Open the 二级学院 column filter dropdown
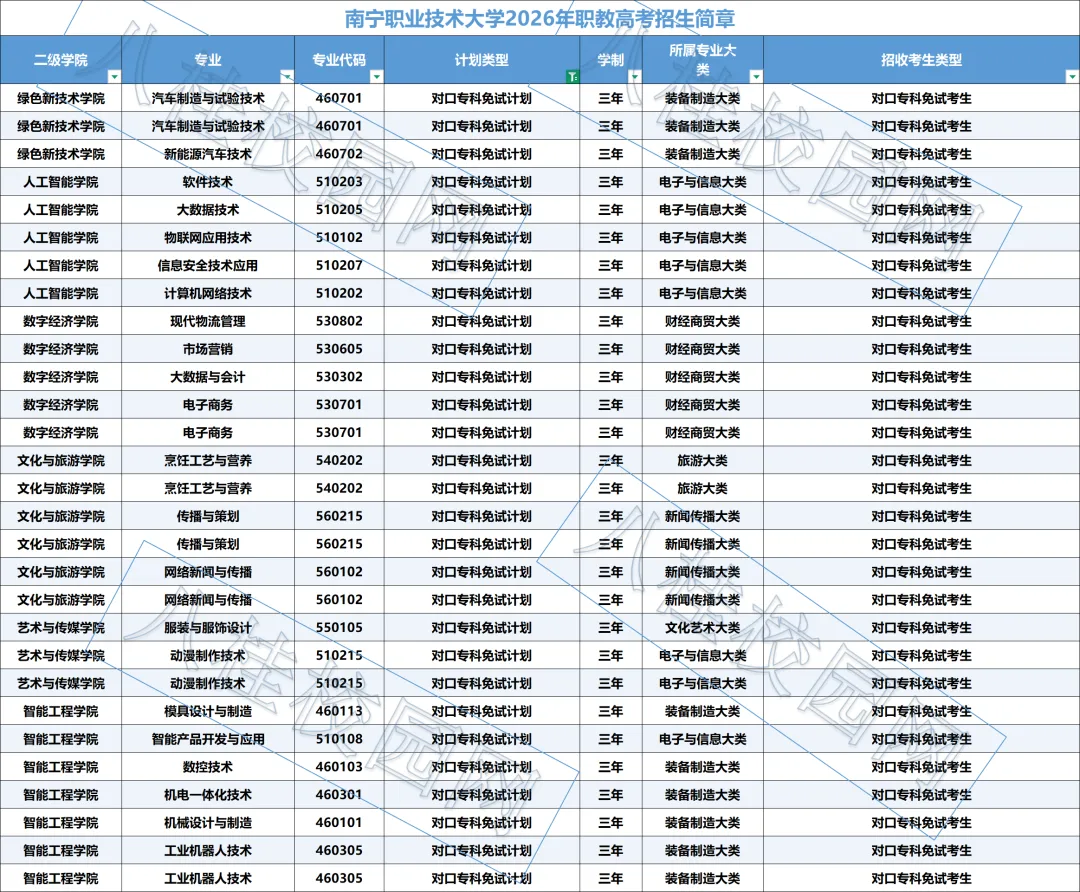Screen dimensions: 1080x892 tap(114, 76)
